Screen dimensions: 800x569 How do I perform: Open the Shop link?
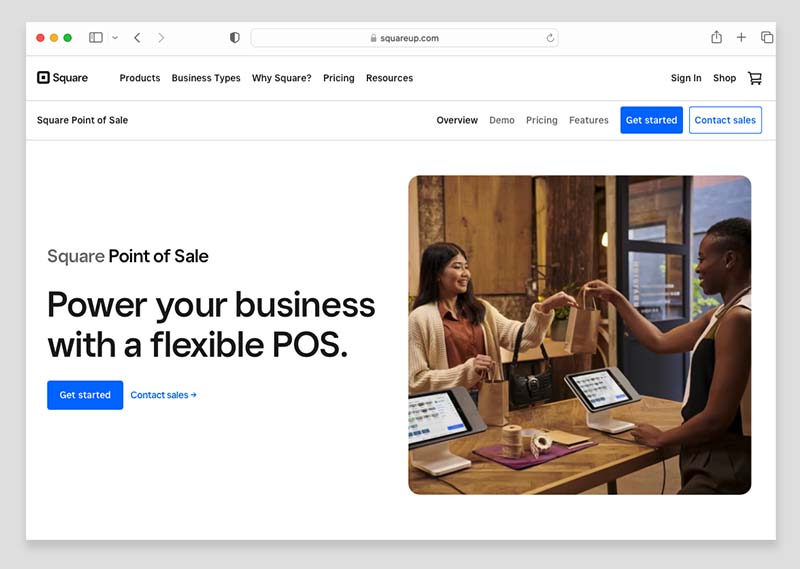pyautogui.click(x=724, y=78)
